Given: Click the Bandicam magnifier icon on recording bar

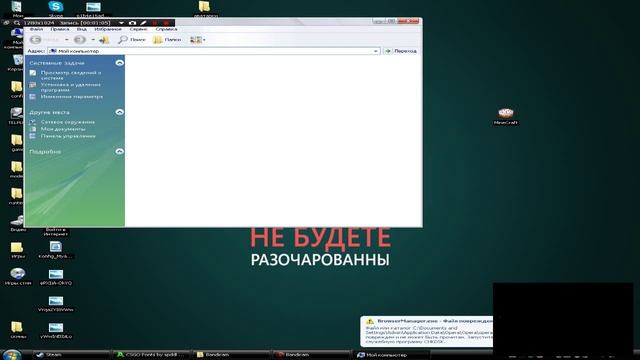Looking at the screenshot, I should (x=17, y=23).
